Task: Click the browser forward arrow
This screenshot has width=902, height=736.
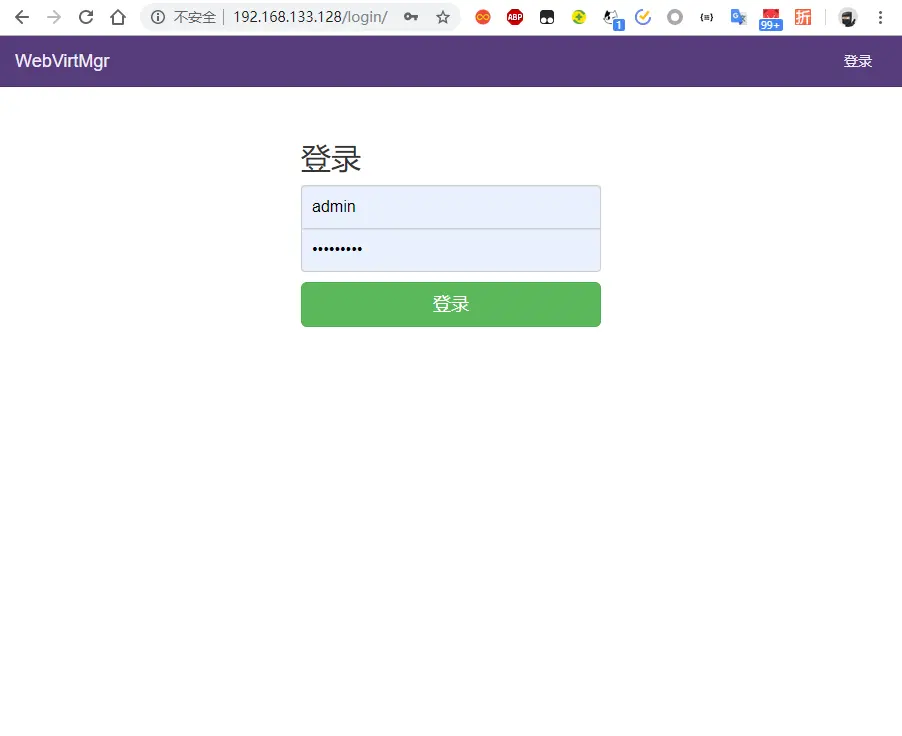Action: (54, 17)
